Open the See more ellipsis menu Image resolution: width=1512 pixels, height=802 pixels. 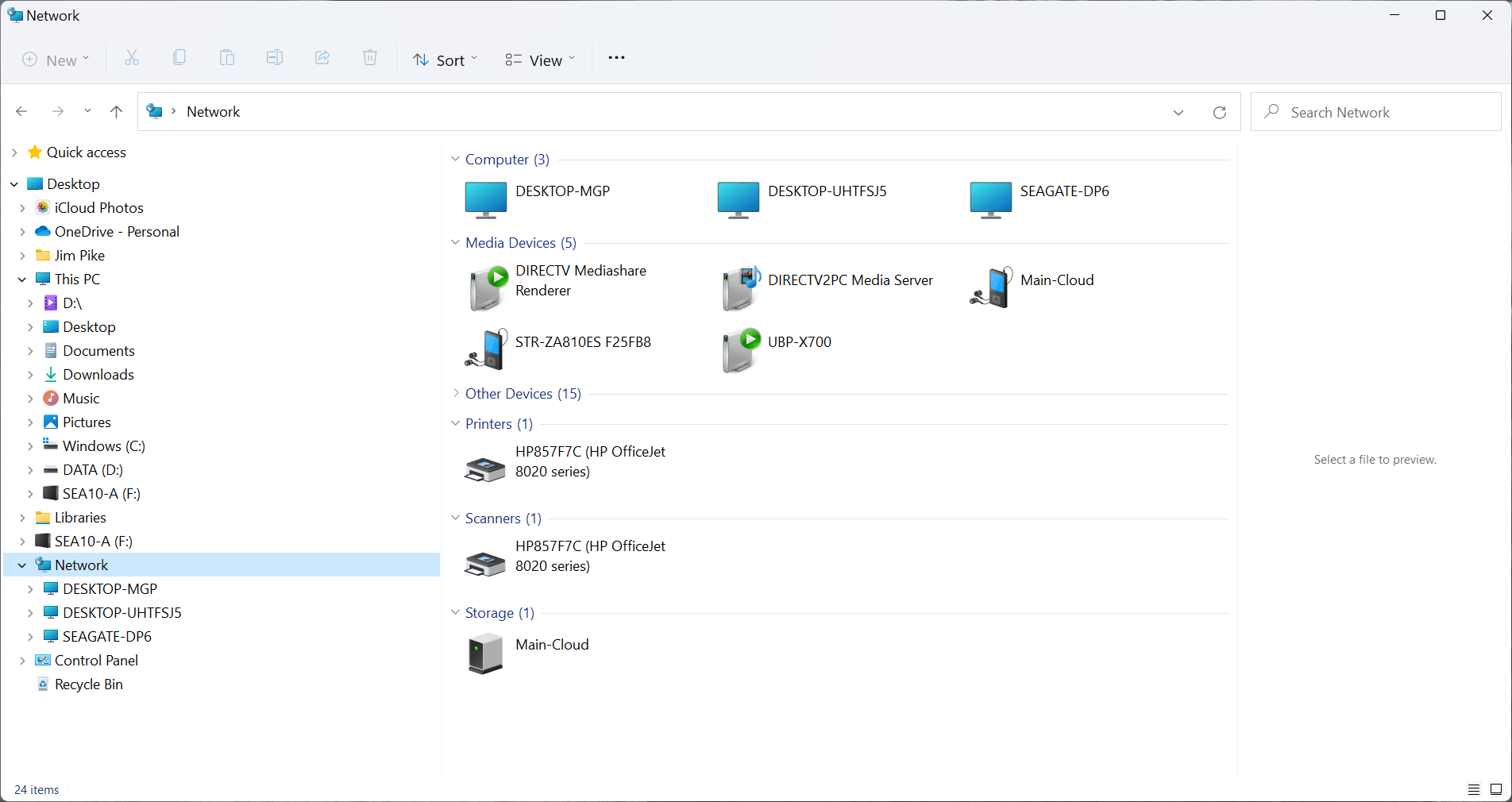click(616, 58)
